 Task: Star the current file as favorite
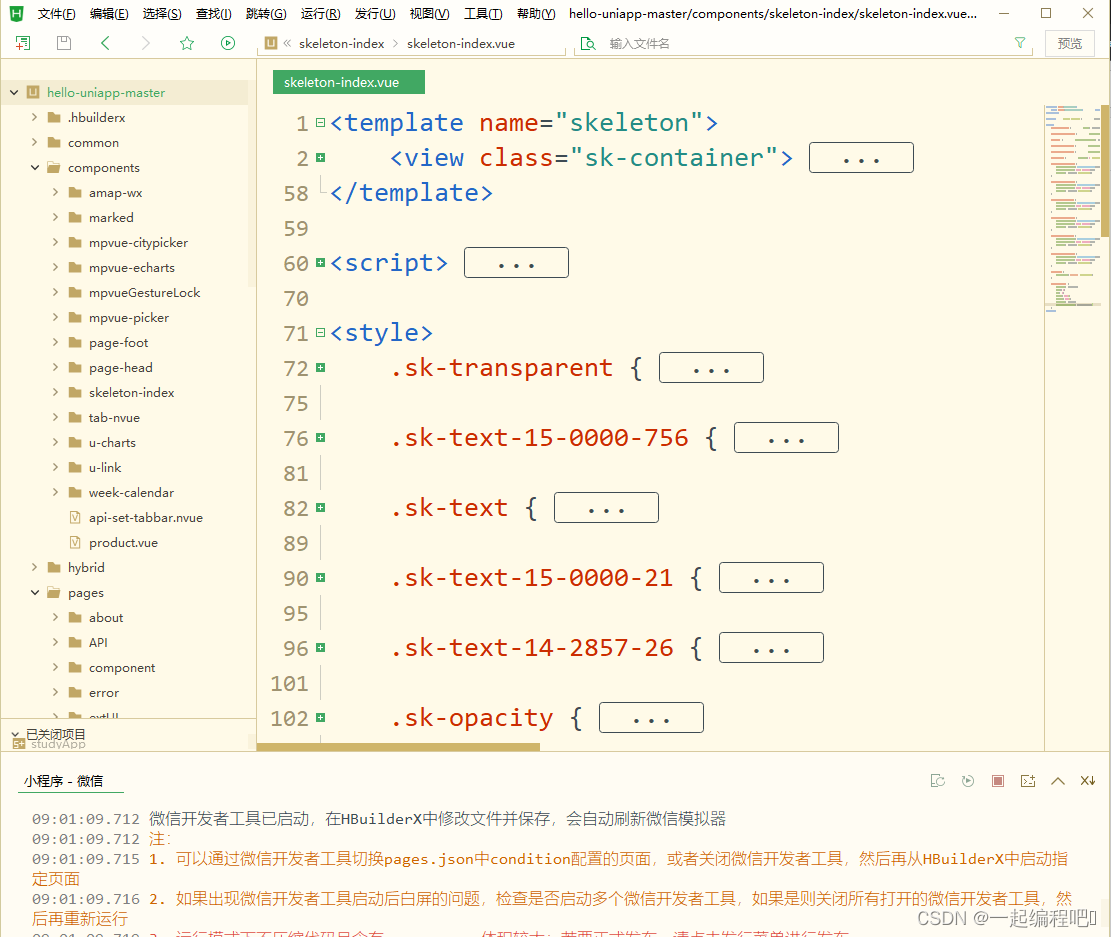pyautogui.click(x=186, y=43)
